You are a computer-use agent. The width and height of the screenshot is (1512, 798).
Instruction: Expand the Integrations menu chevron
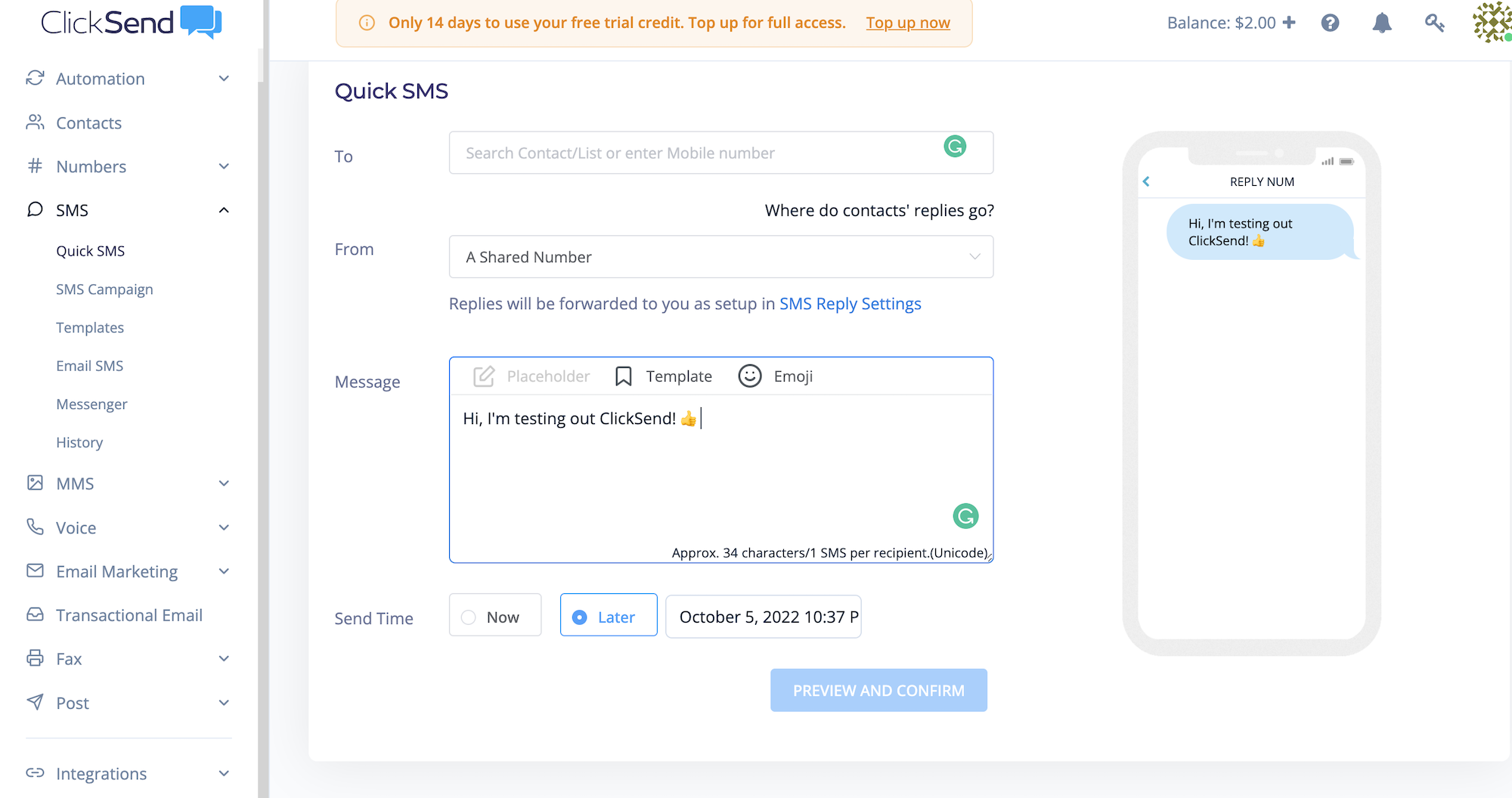pyautogui.click(x=224, y=774)
